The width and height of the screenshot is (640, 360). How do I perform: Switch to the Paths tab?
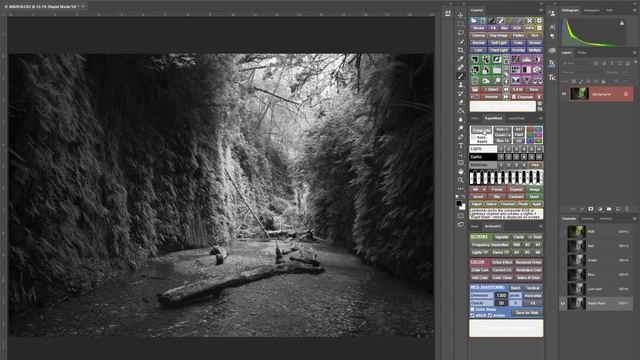582,53
